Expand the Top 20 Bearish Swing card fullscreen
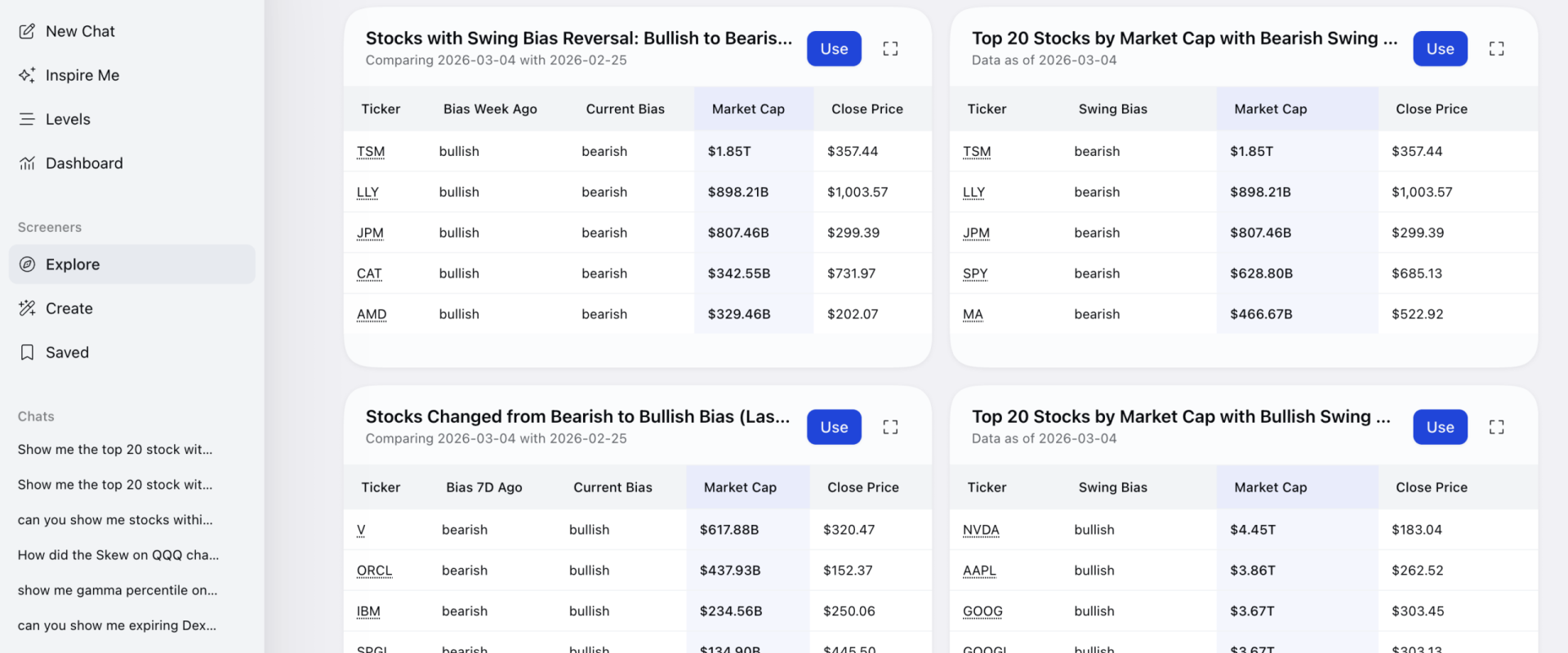This screenshot has width=1568, height=653. click(x=1496, y=49)
